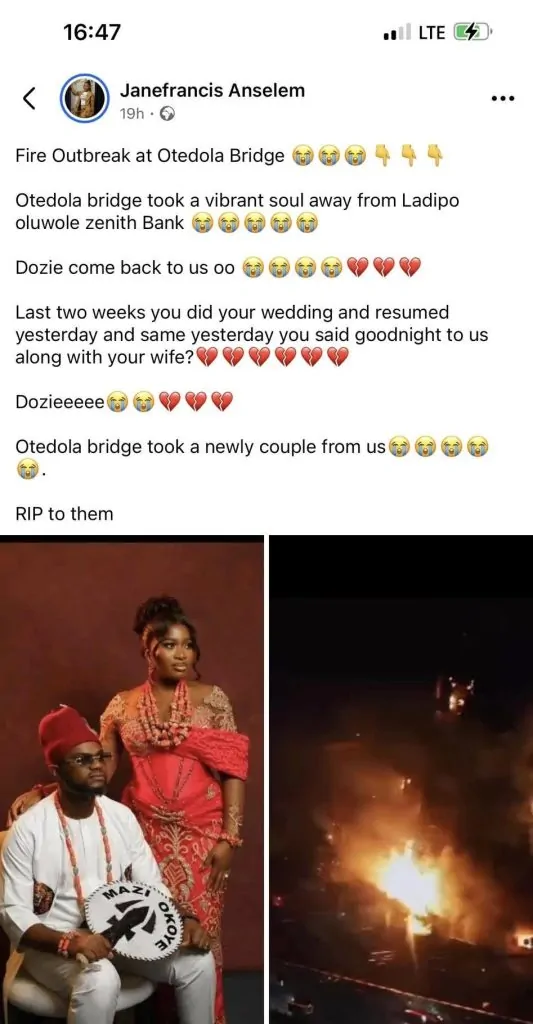Viewport: 533px width, 1024px height.
Task: Tap the battery charging icon in status bar
Action: click(x=471, y=31)
